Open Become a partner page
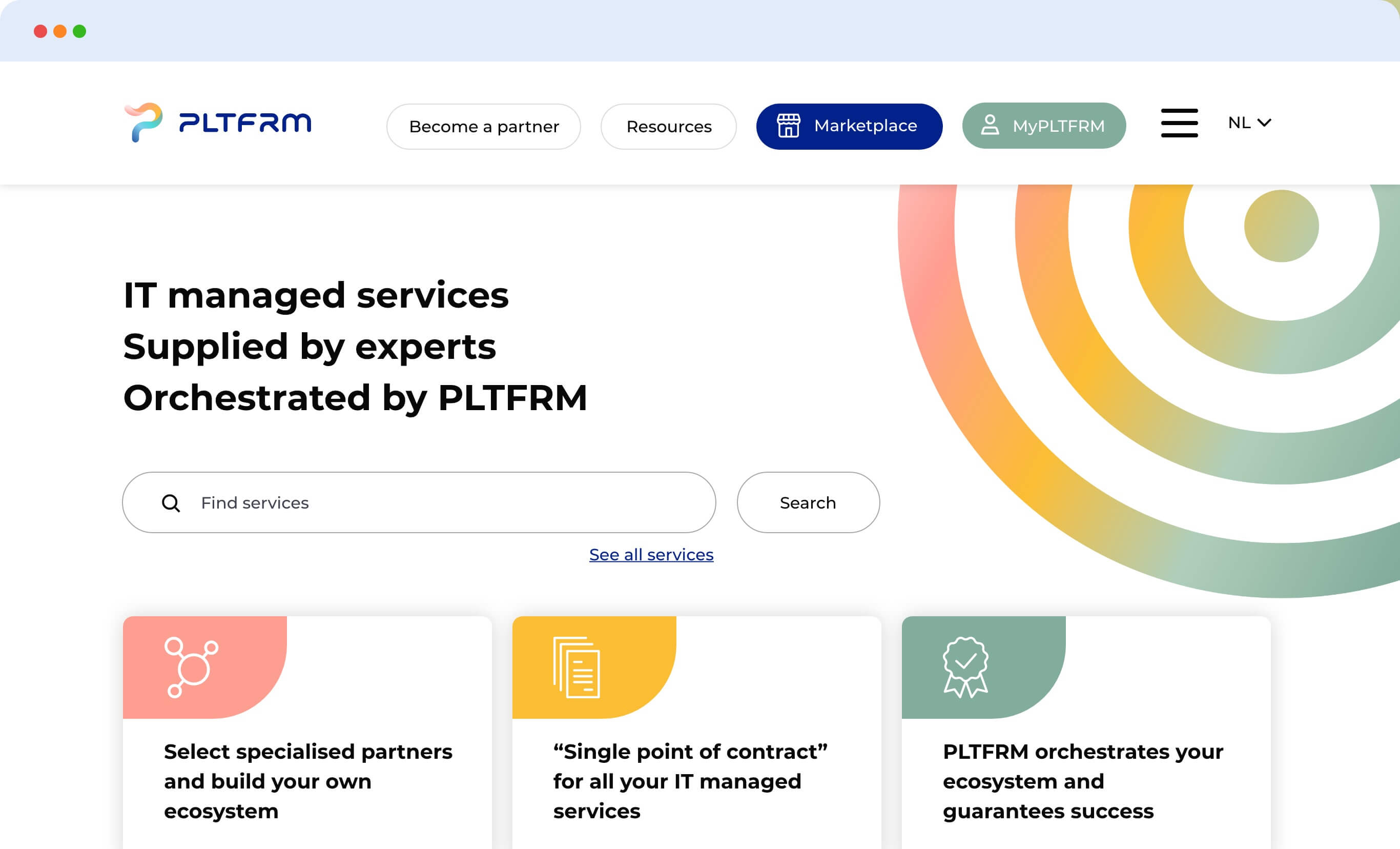The image size is (1400, 849). 484,126
